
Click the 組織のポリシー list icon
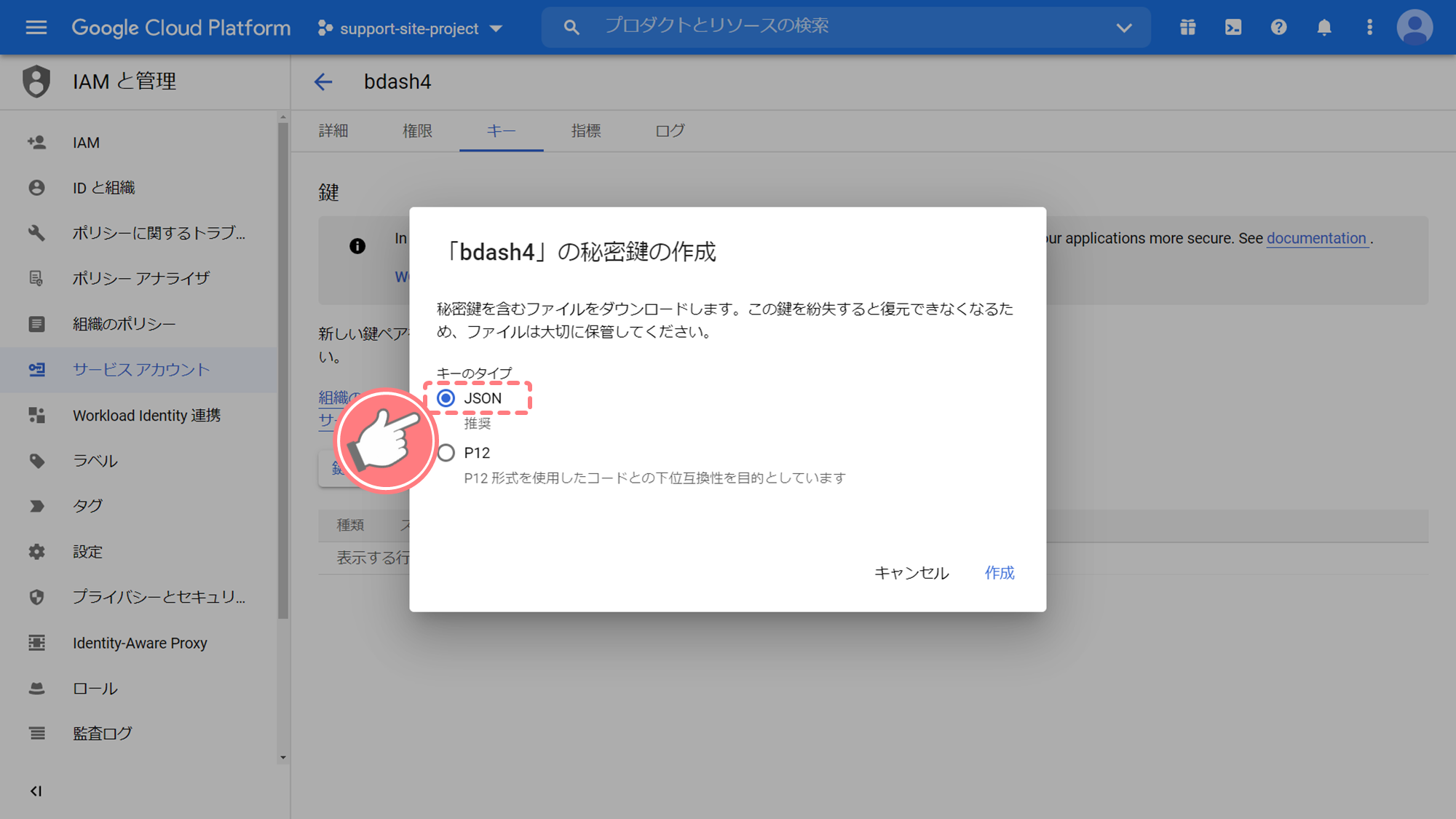point(36,324)
